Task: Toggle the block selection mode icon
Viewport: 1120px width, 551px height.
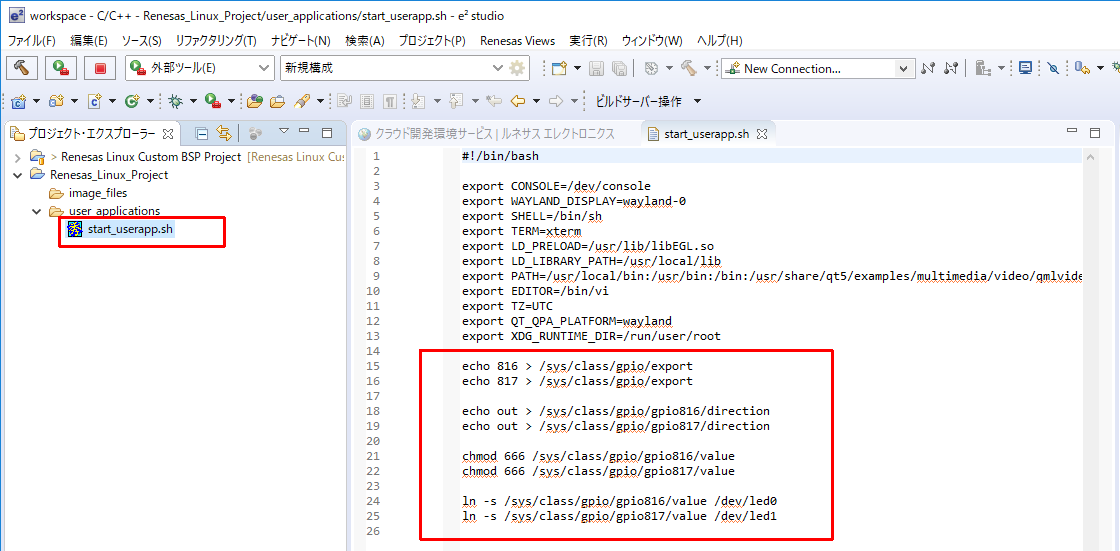Action: [366, 101]
